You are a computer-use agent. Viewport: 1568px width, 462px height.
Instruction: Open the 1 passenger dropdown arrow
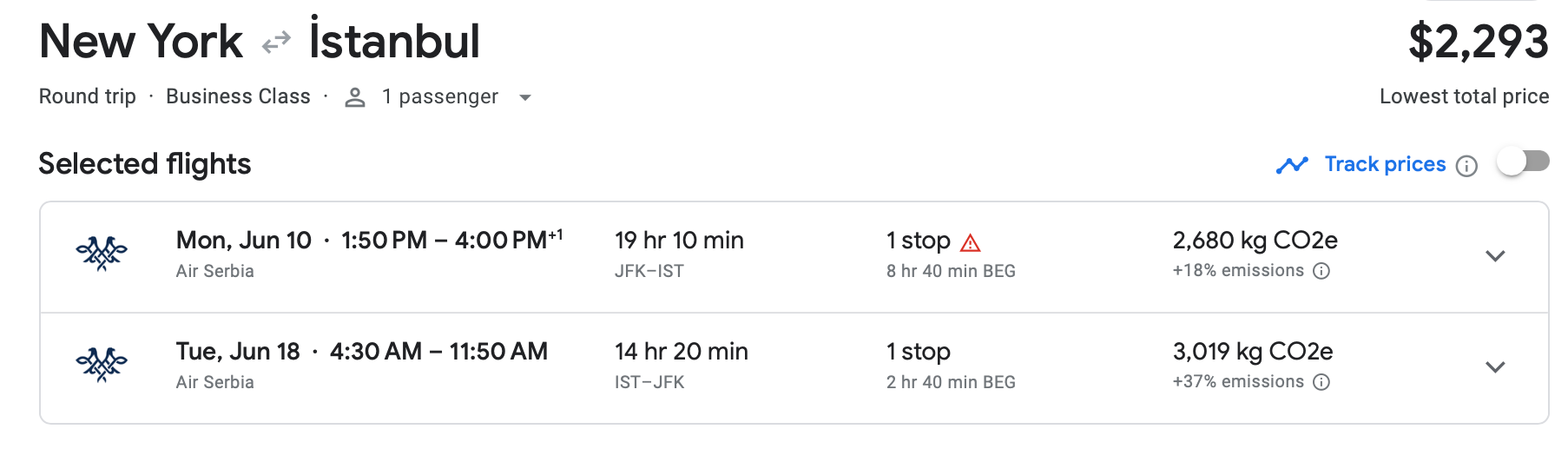coord(524,98)
